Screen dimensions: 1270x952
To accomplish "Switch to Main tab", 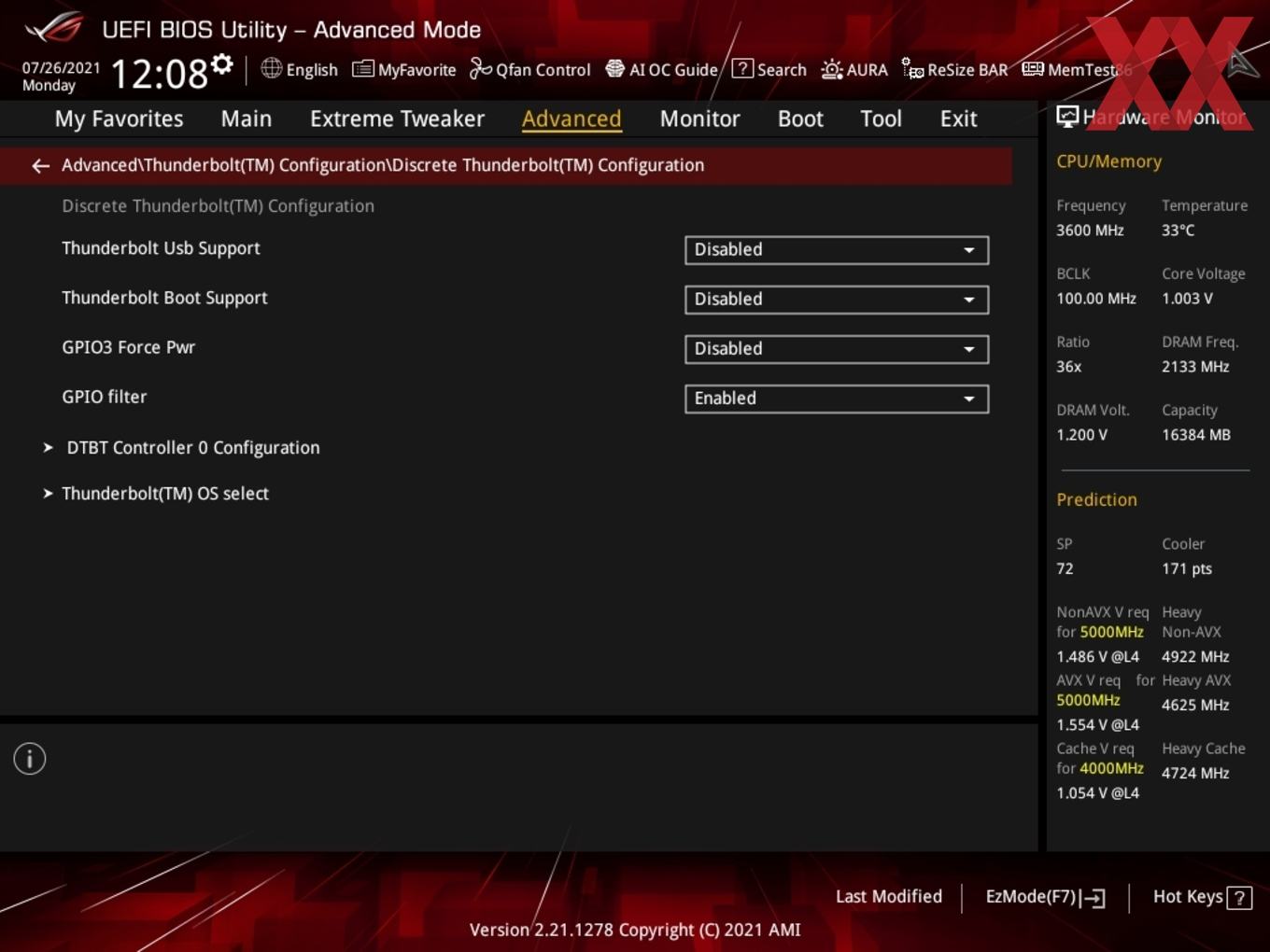I will [x=247, y=119].
